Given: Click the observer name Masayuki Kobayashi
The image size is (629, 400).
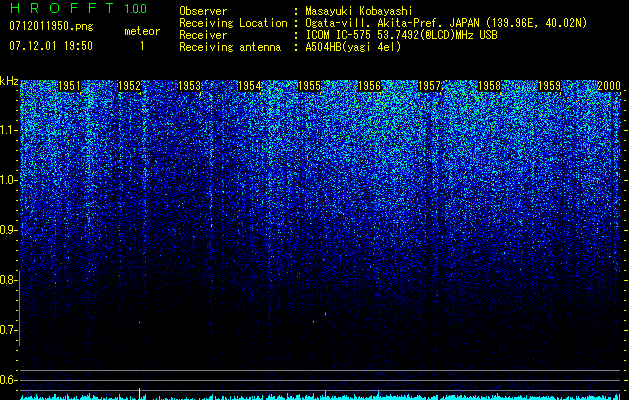Looking at the screenshot, I should point(359,11).
